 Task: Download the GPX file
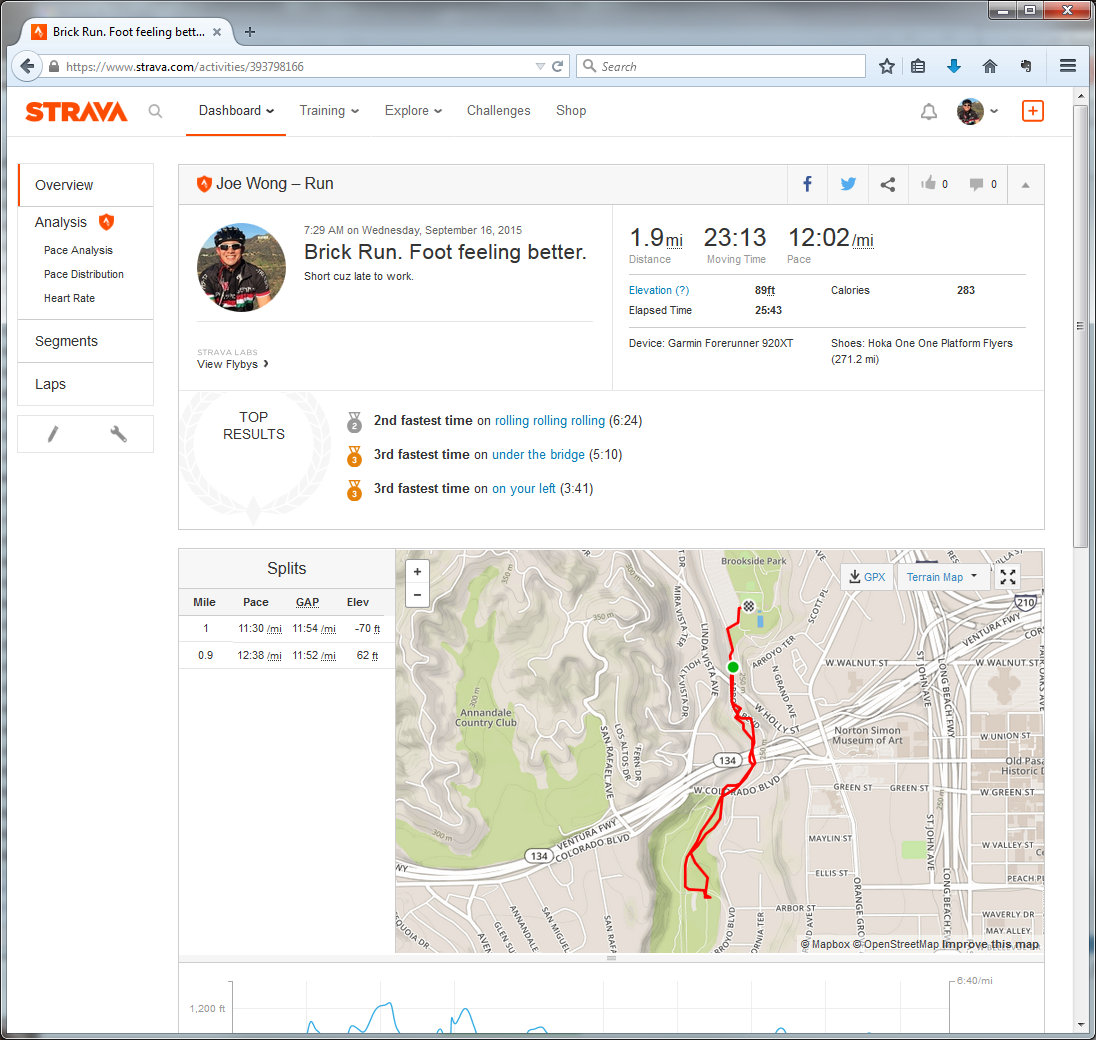[x=866, y=577]
